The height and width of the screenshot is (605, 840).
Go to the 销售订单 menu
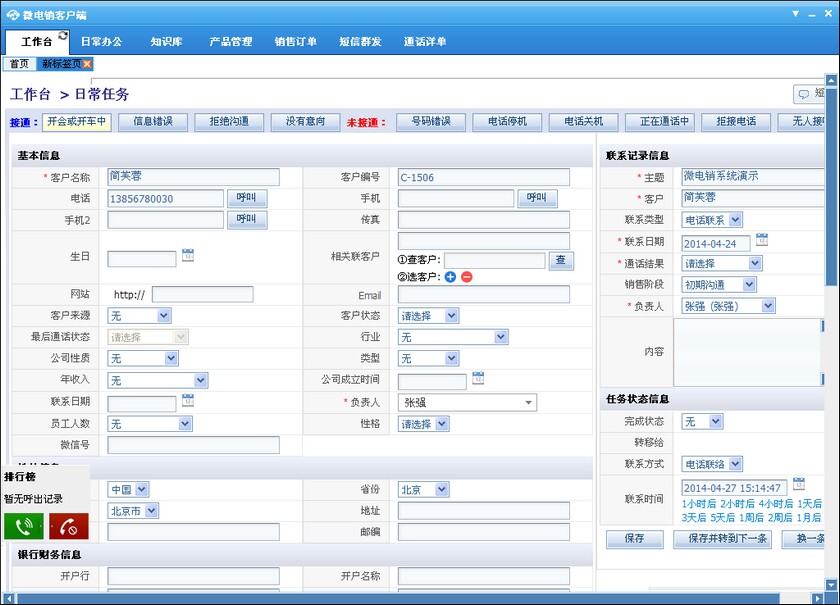pyautogui.click(x=296, y=41)
